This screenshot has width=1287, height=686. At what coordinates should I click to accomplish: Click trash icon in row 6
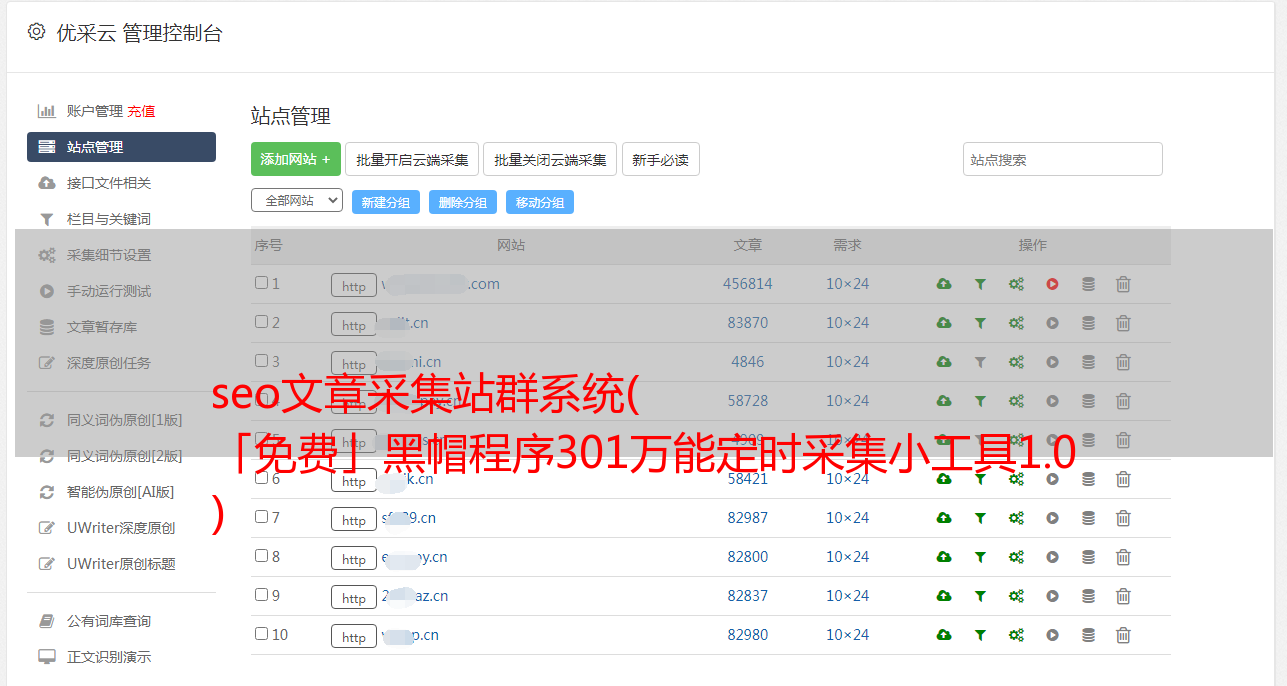[1123, 479]
